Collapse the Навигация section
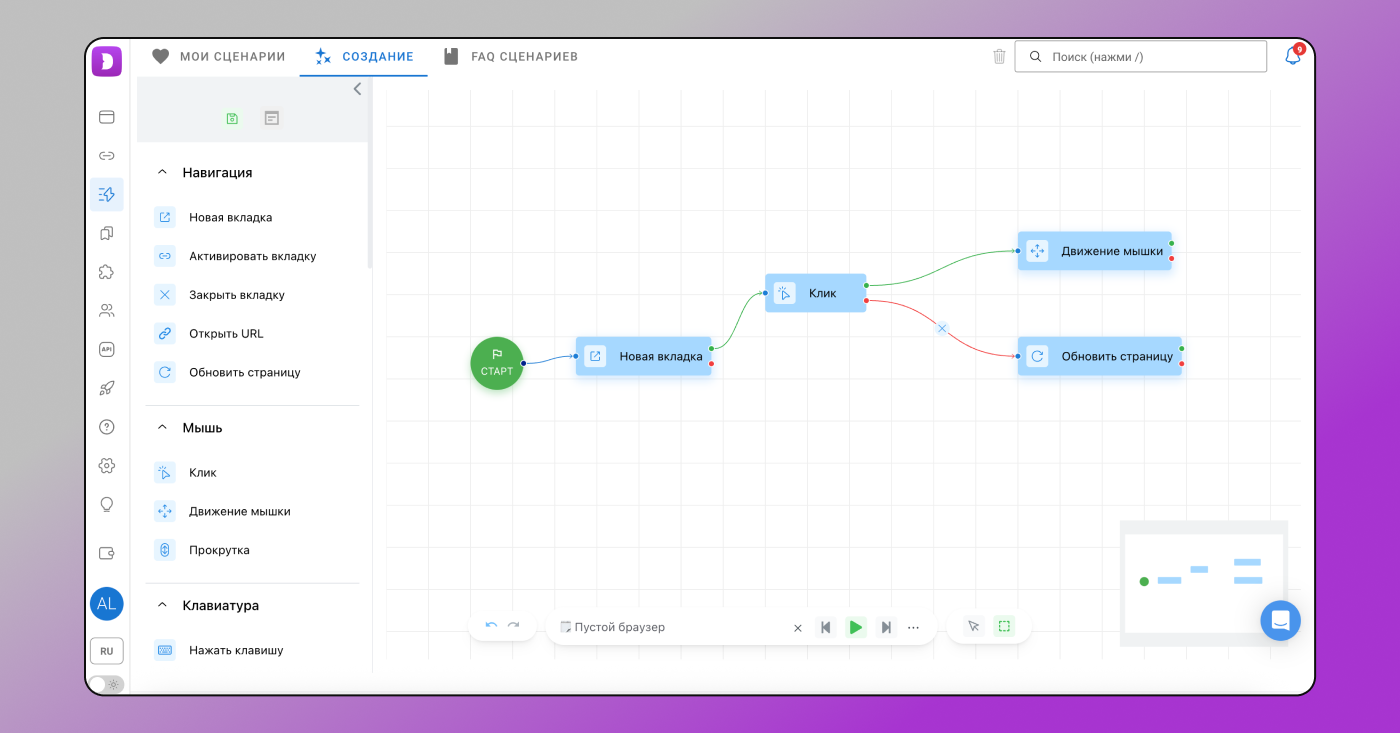Image resolution: width=1400 pixels, height=733 pixels. tap(162, 173)
